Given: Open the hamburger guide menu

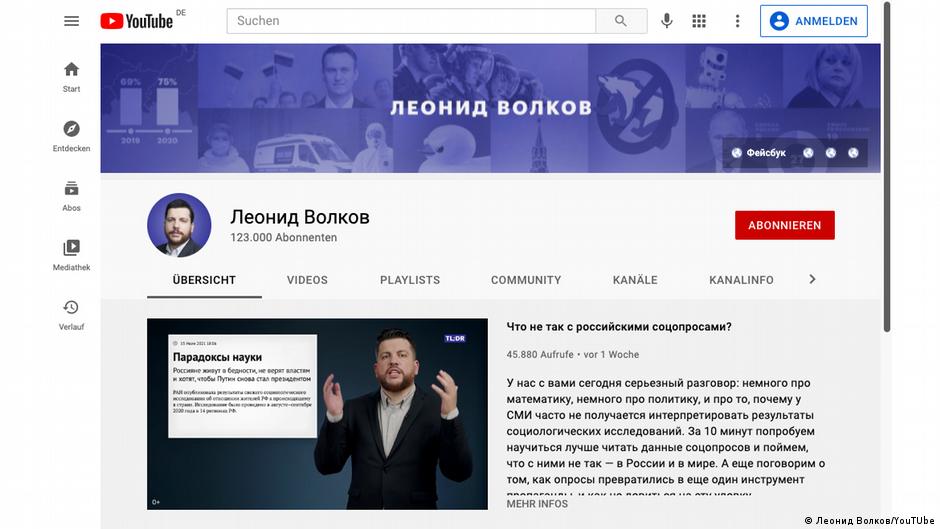Looking at the screenshot, I should (x=71, y=21).
